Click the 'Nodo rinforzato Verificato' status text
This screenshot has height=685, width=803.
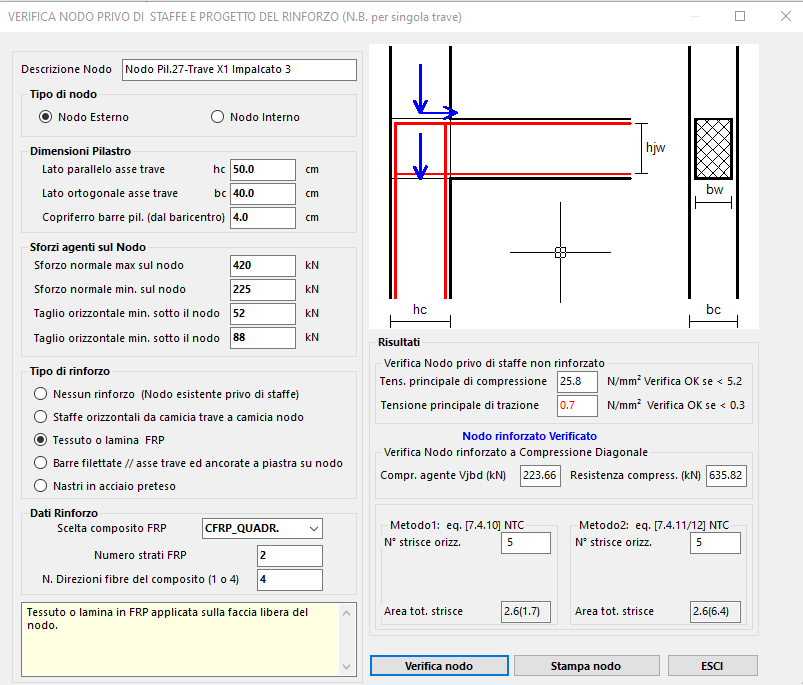tap(530, 436)
